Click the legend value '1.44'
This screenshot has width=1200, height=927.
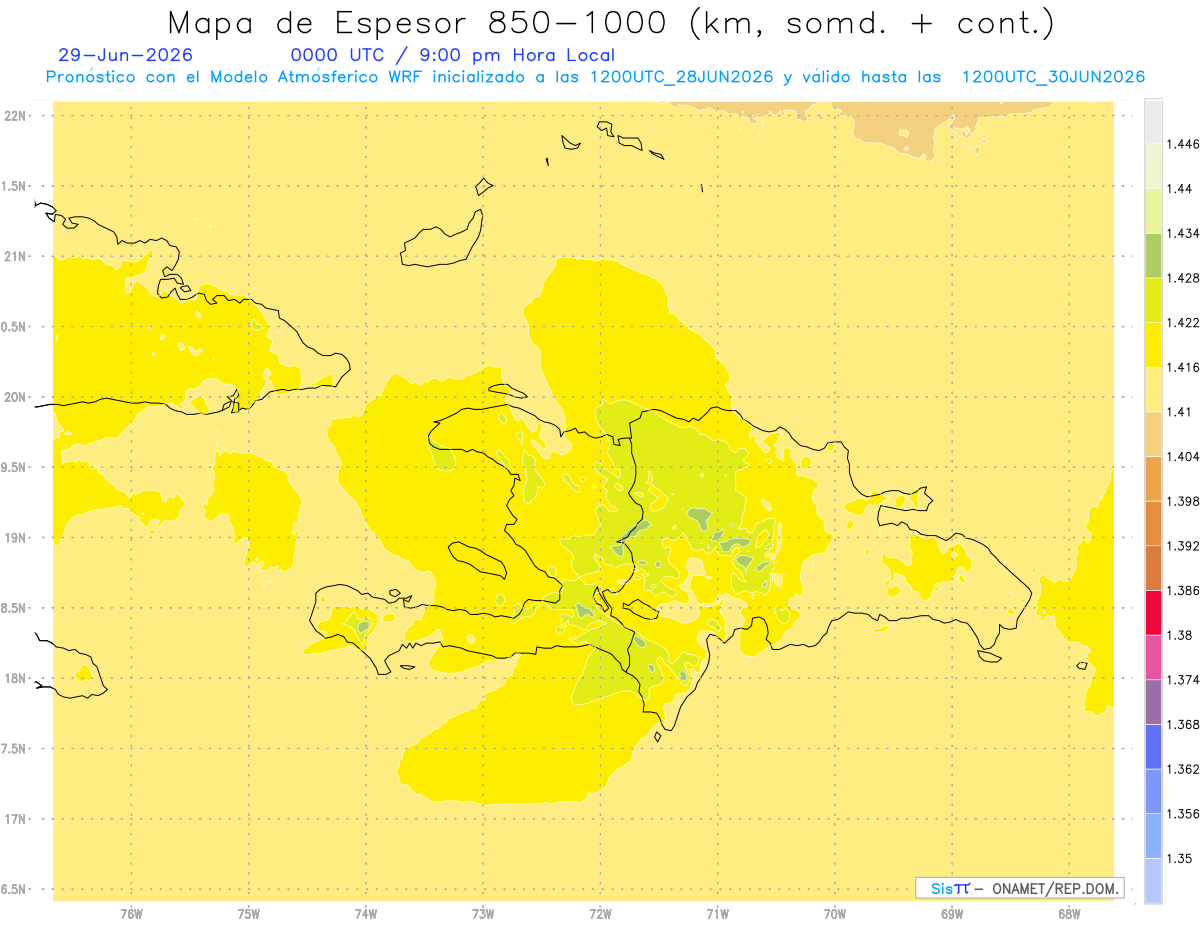click(1179, 188)
